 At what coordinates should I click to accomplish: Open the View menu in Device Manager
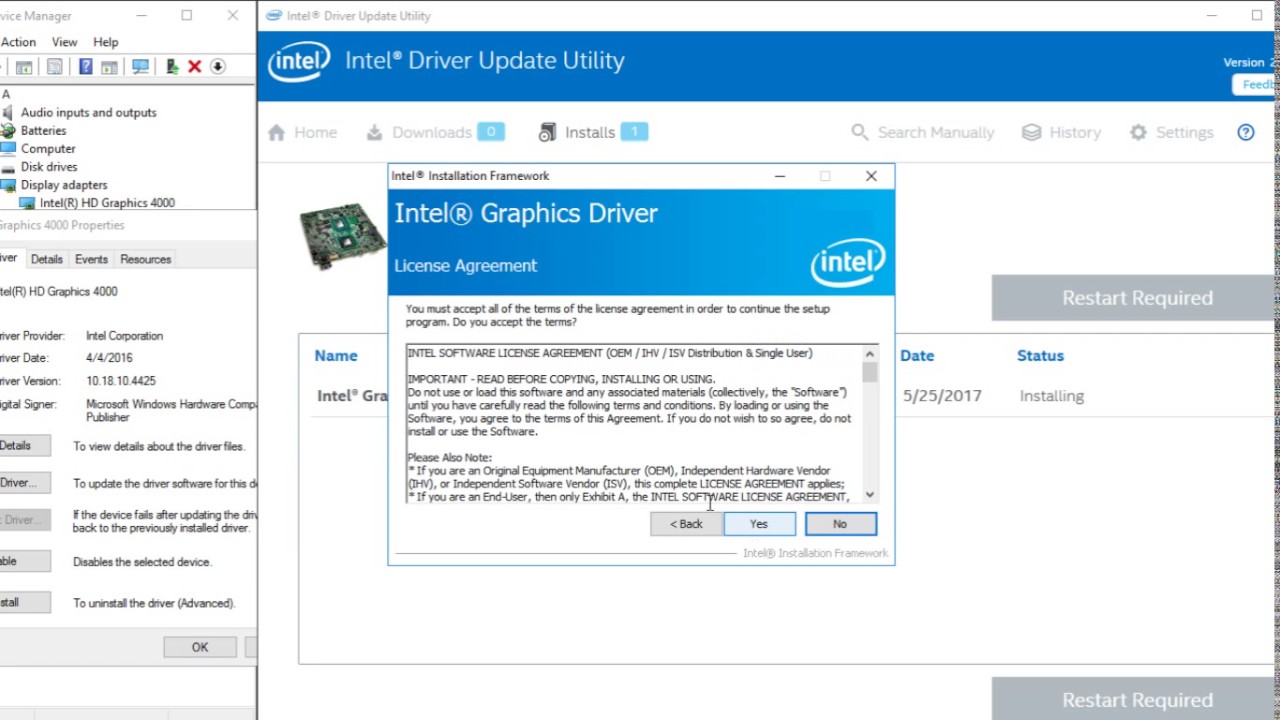tap(65, 42)
